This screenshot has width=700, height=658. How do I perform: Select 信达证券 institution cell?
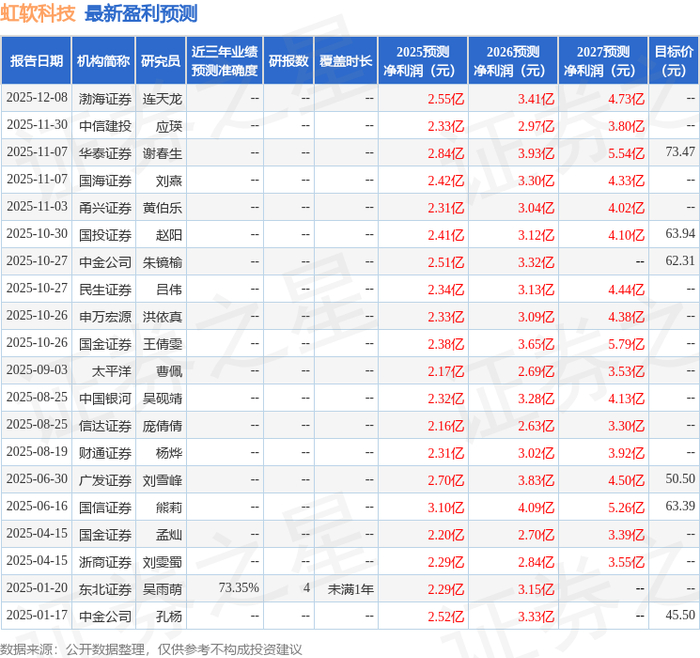pos(105,425)
